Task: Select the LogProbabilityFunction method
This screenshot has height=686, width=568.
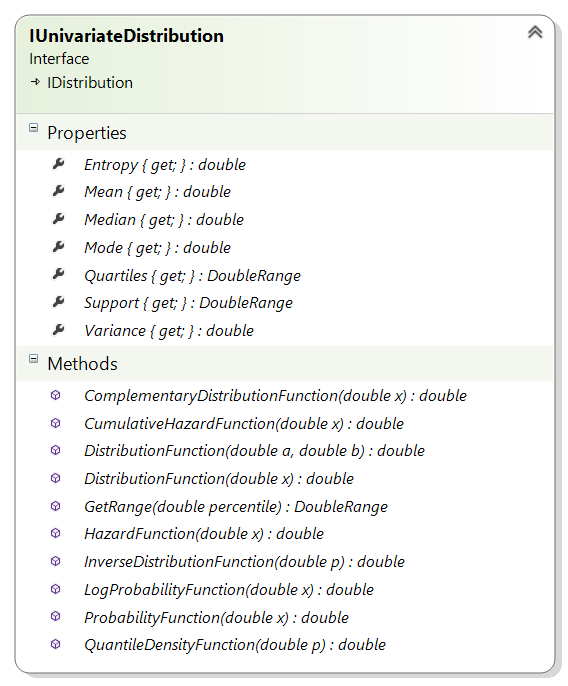Action: pyautogui.click(x=229, y=590)
